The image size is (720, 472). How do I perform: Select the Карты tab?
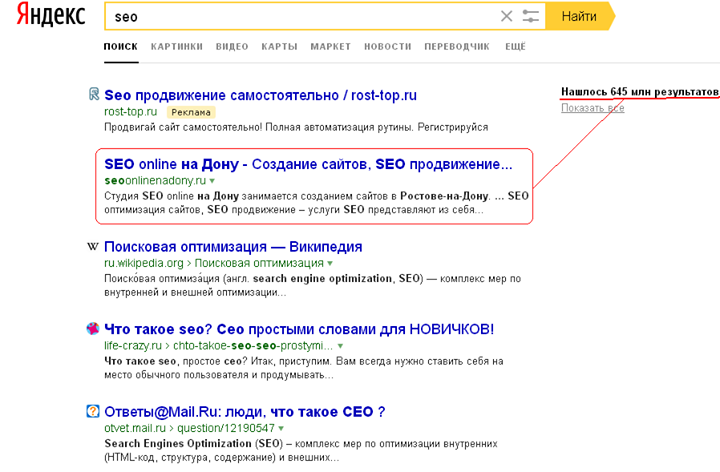pyautogui.click(x=279, y=46)
